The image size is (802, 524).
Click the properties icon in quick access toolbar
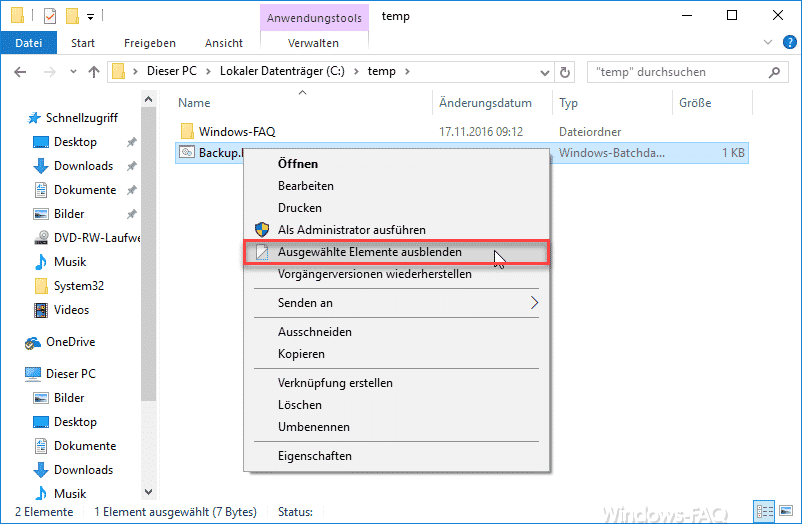point(50,16)
